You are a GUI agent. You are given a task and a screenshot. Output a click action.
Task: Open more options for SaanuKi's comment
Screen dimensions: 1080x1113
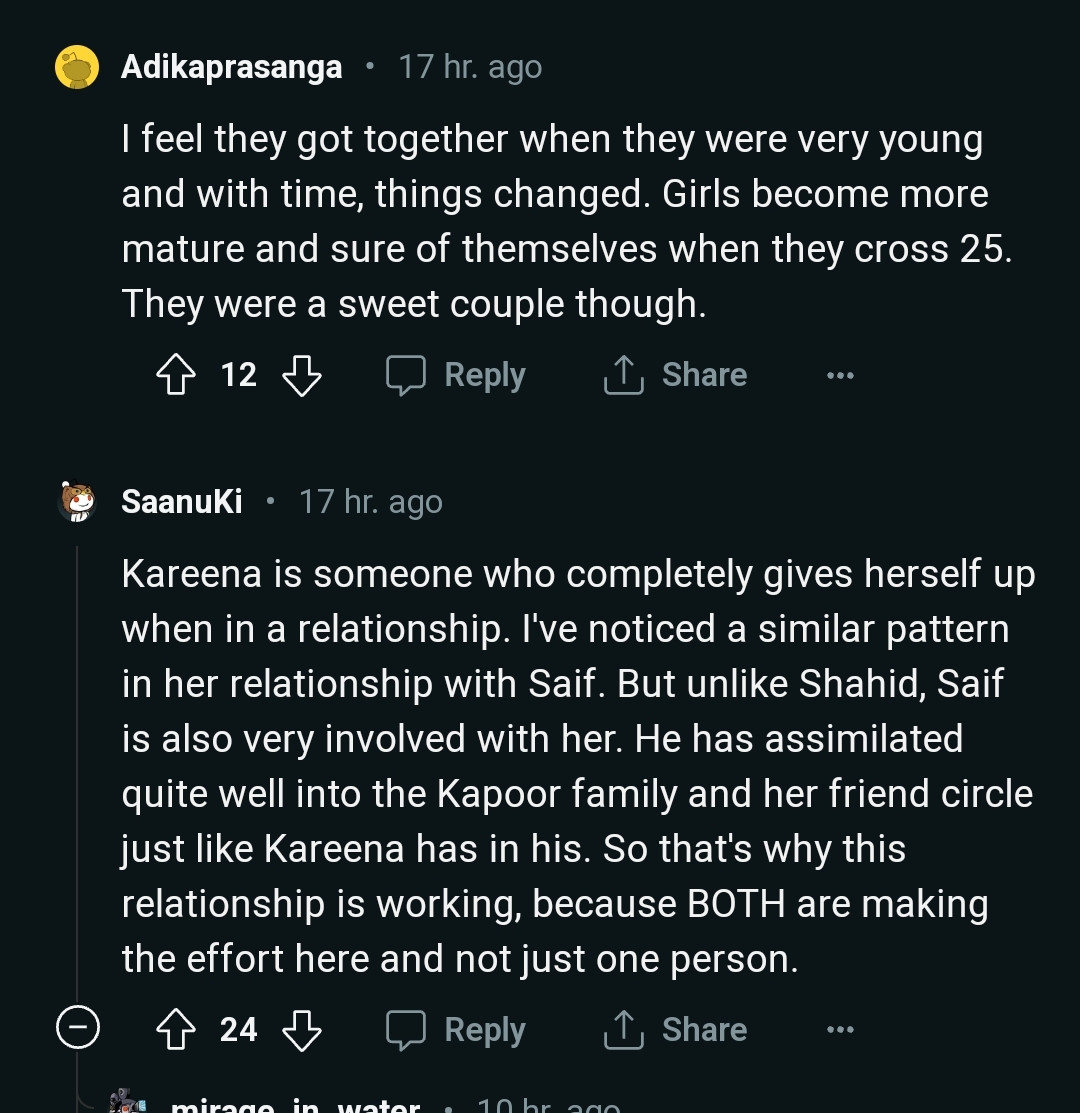click(840, 1030)
